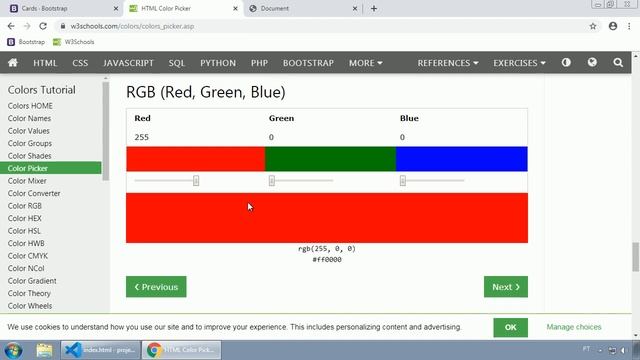
Task: Close the Document tab
Action: 355,9
